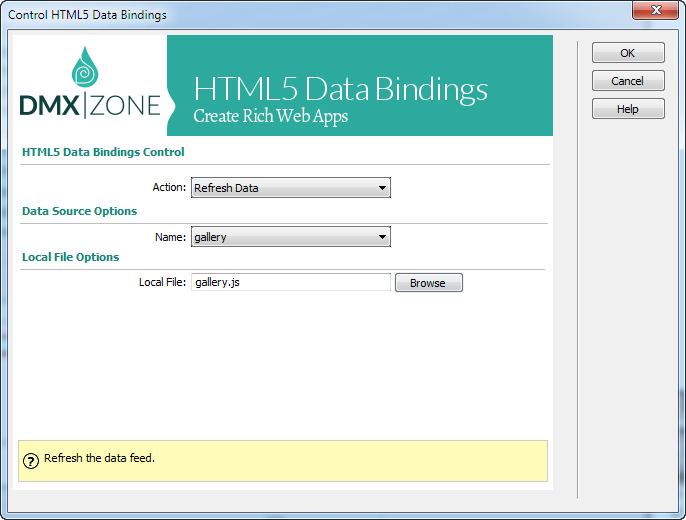Click the DMX|ZONE wordmark text
This screenshot has height=520, width=686.
(x=90, y=105)
